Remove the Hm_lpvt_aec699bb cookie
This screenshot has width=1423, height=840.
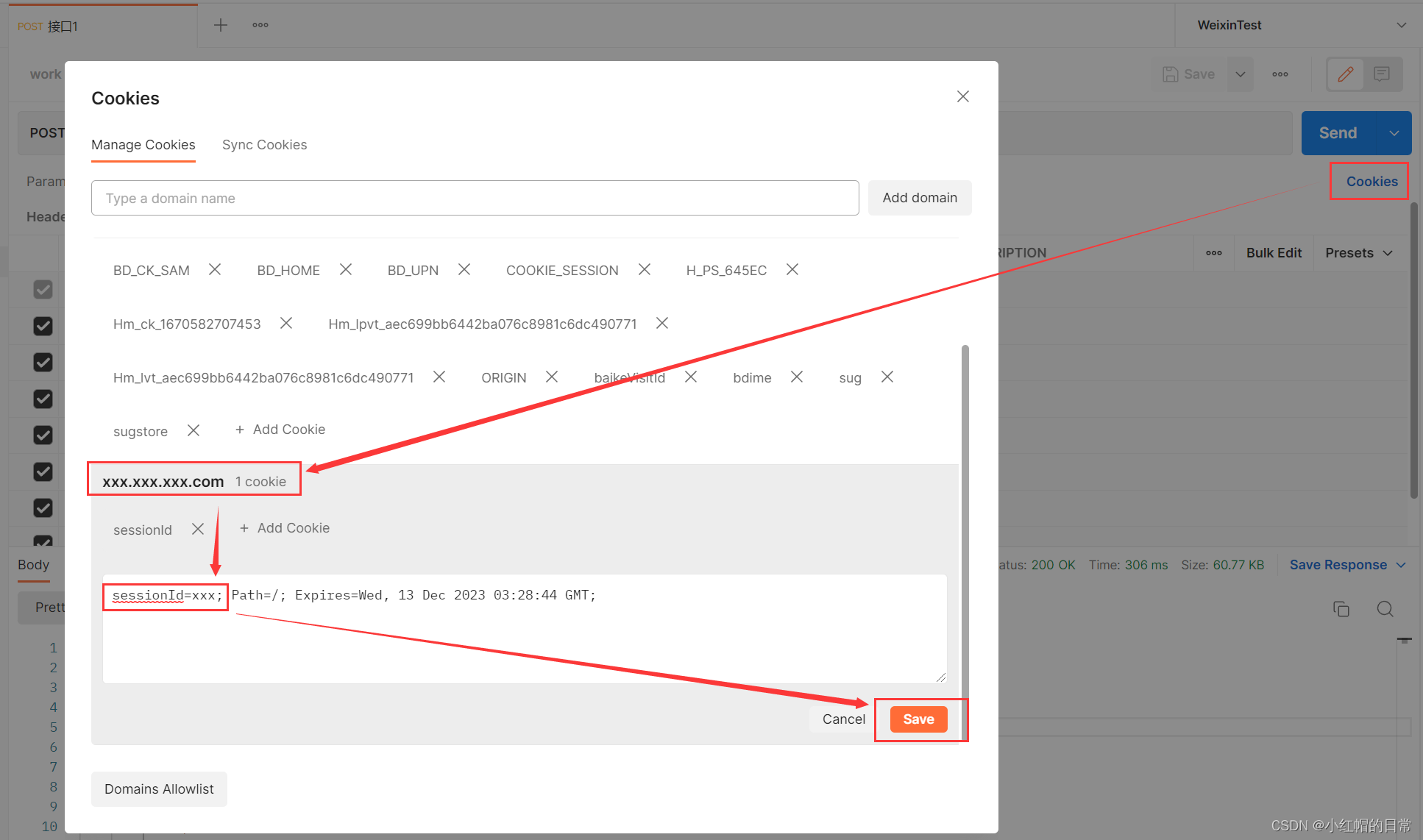[x=662, y=324]
